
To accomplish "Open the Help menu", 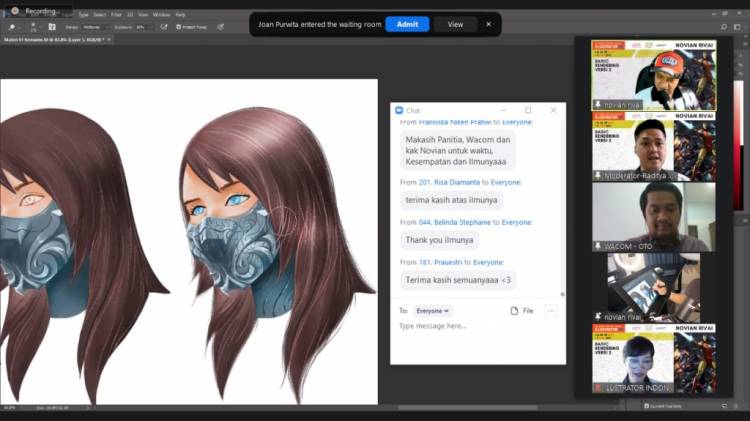I will (180, 15).
